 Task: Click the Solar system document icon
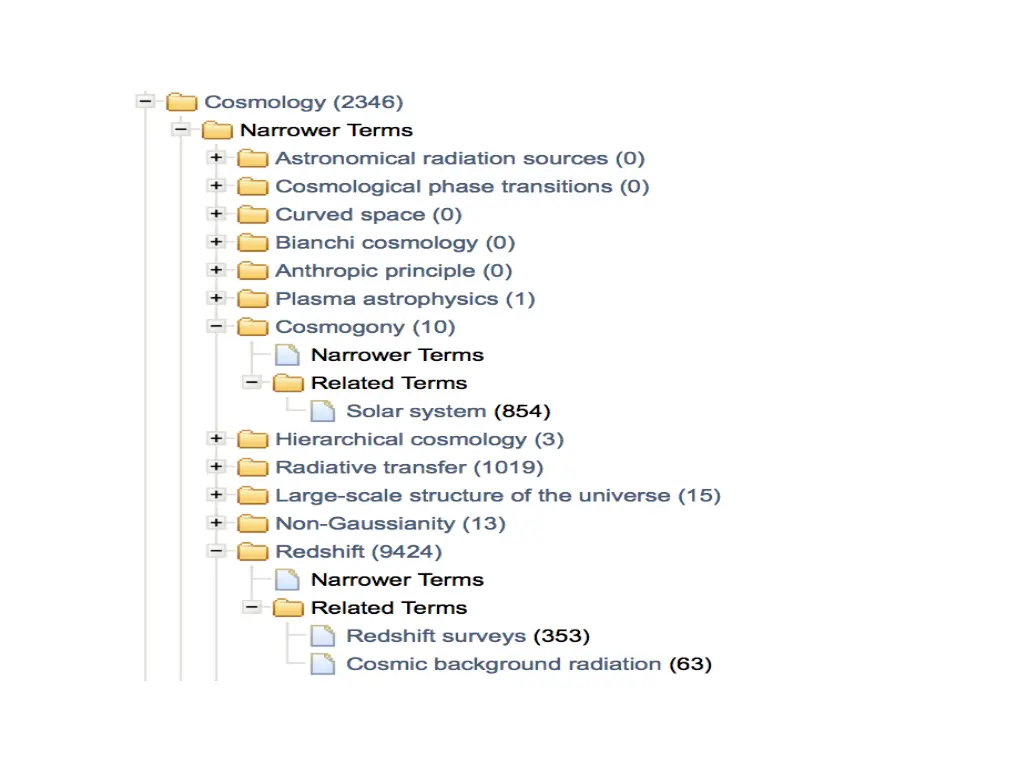pyautogui.click(x=323, y=411)
